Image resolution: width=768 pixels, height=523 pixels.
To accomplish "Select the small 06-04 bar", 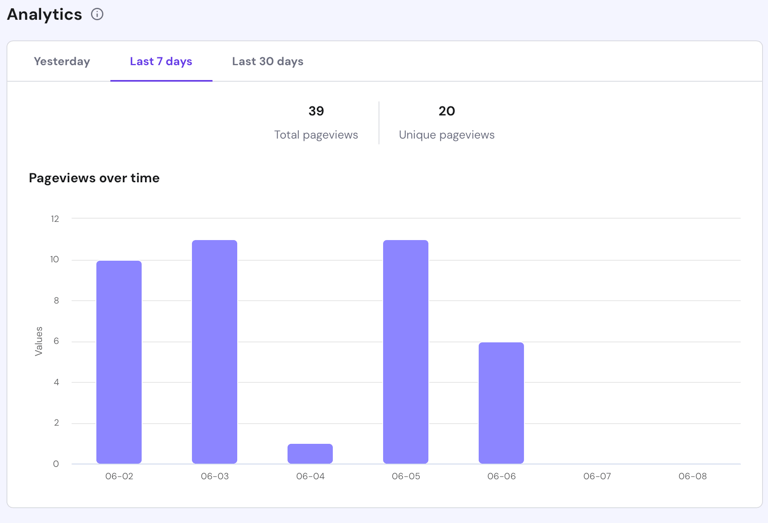I will point(310,453).
